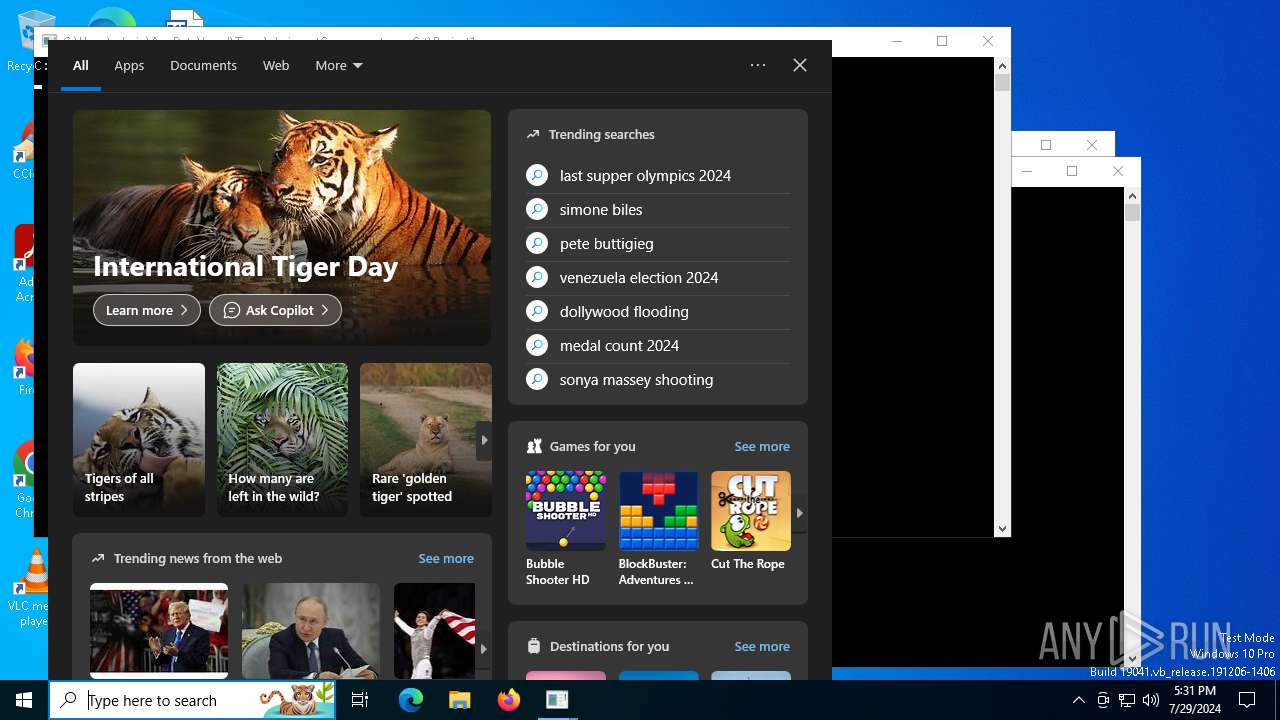The width and height of the screenshot is (1280, 720).
Task: Click scroll-down arrow in rear console window
Action: [1002, 528]
